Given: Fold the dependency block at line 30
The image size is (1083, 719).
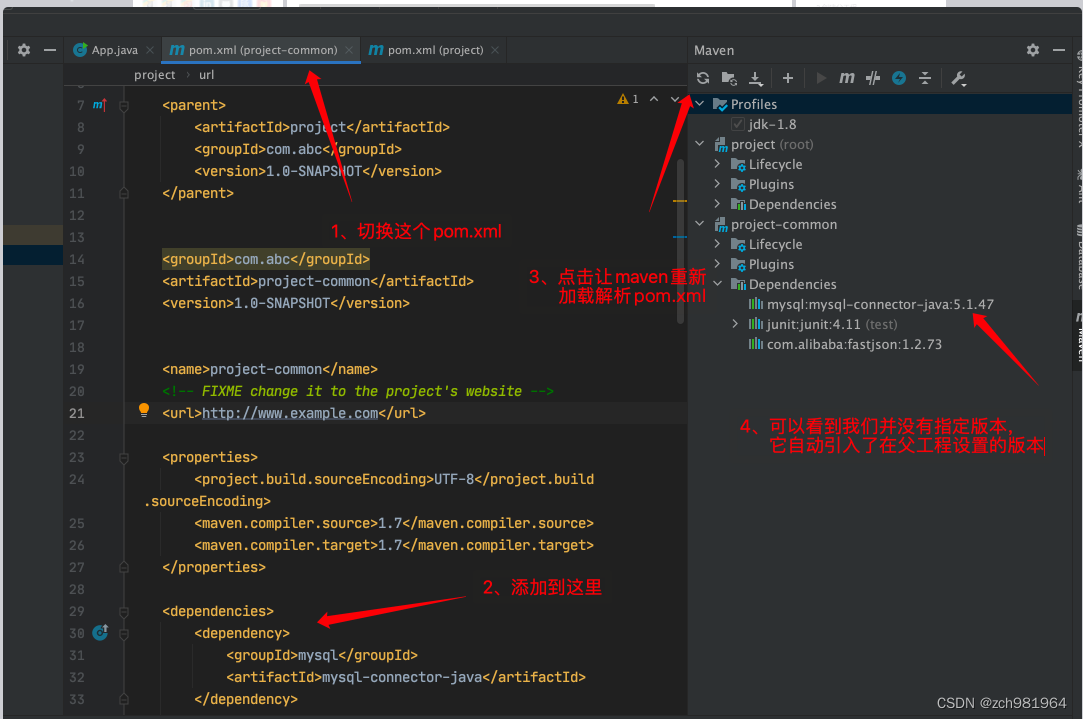Looking at the screenshot, I should pyautogui.click(x=124, y=633).
